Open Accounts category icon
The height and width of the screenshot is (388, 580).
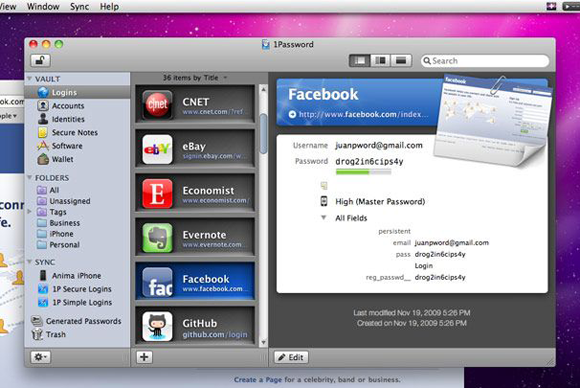click(43, 105)
